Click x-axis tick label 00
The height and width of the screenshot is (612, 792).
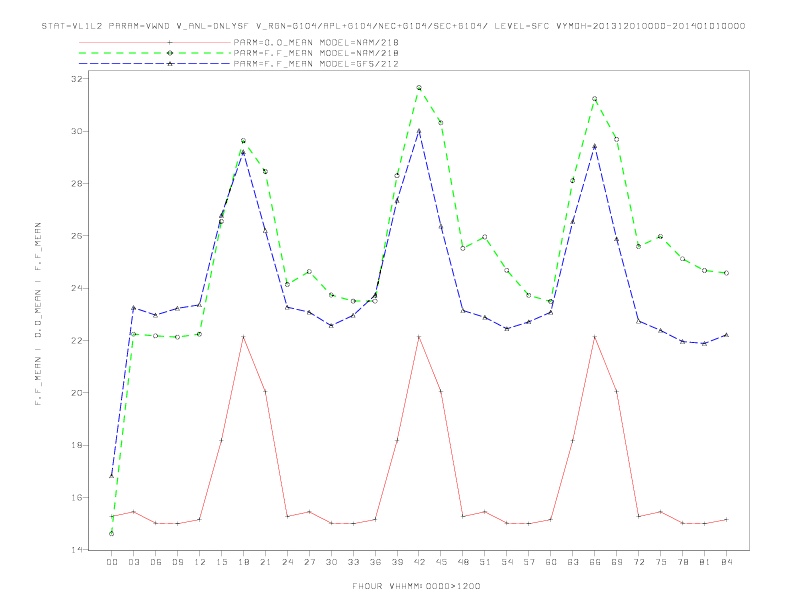(112, 562)
